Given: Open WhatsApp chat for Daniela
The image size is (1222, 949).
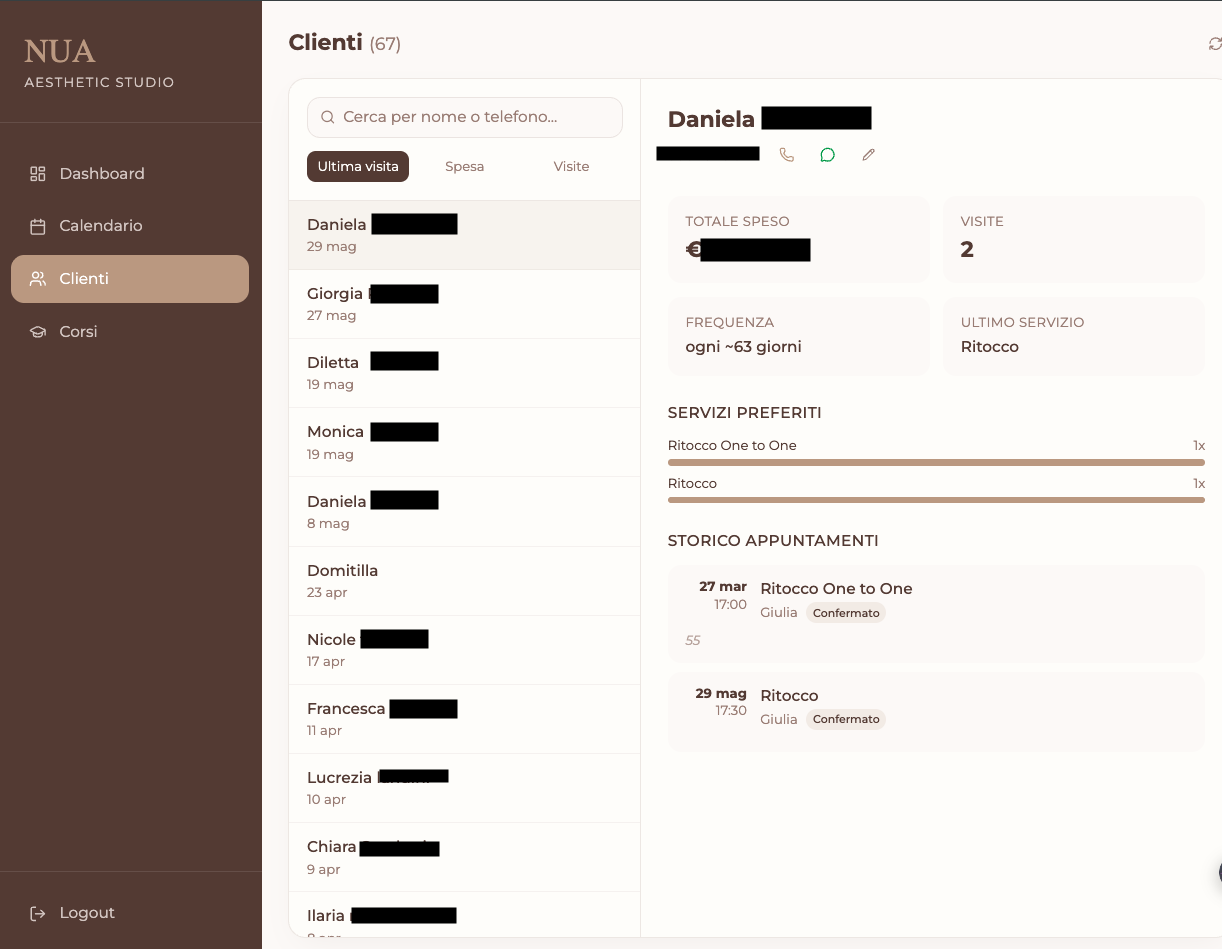Looking at the screenshot, I should click(827, 154).
